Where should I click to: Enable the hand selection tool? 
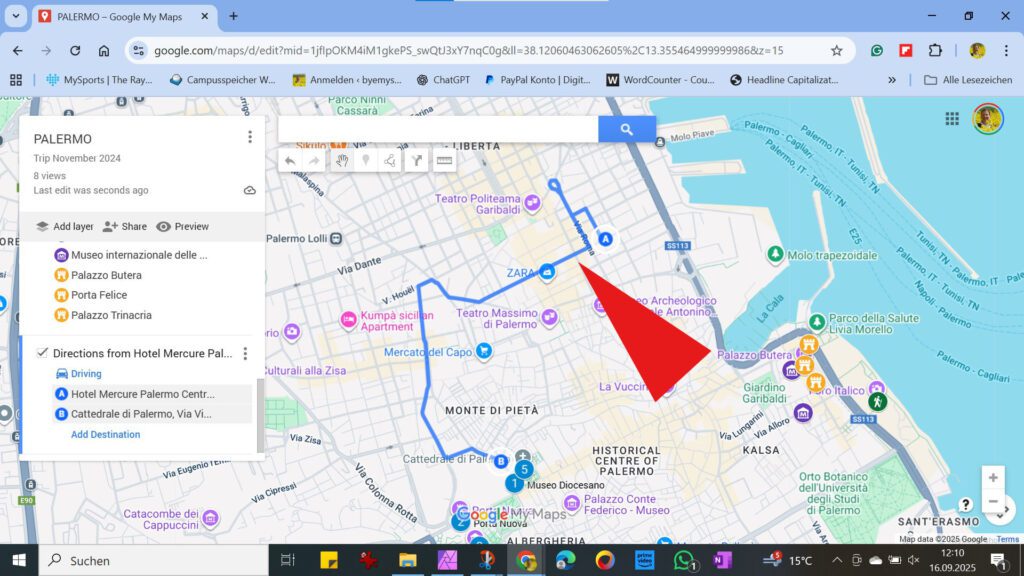pos(343,160)
